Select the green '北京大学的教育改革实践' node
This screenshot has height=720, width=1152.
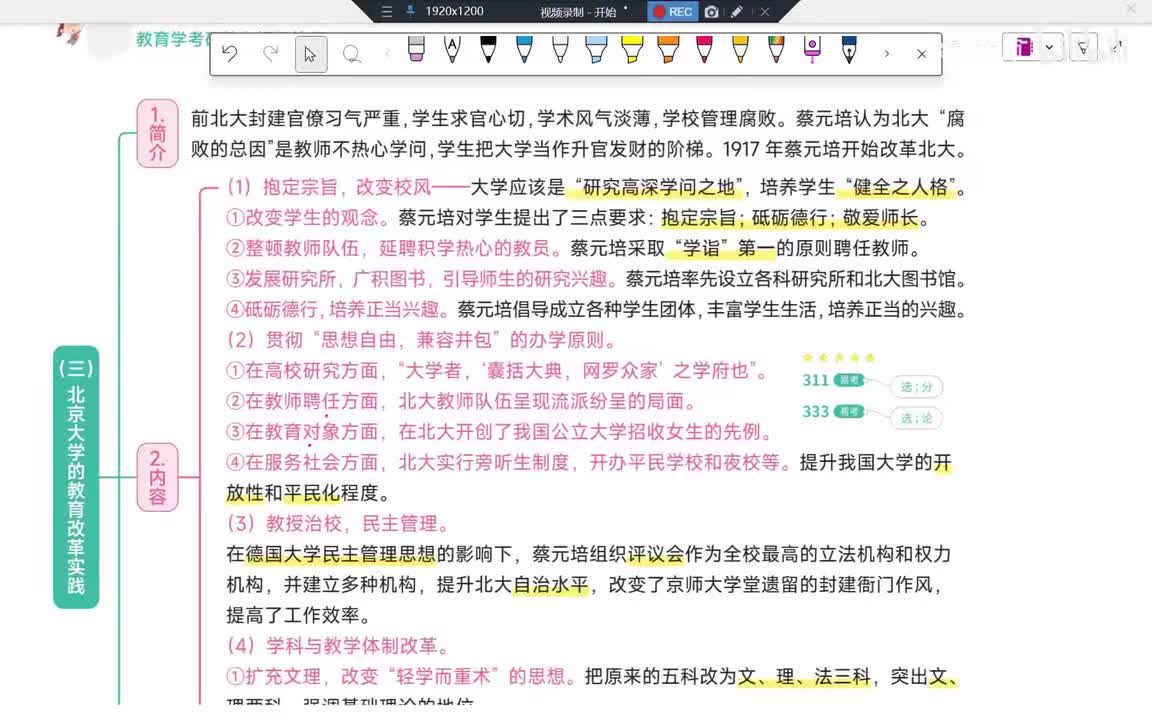tap(76, 477)
